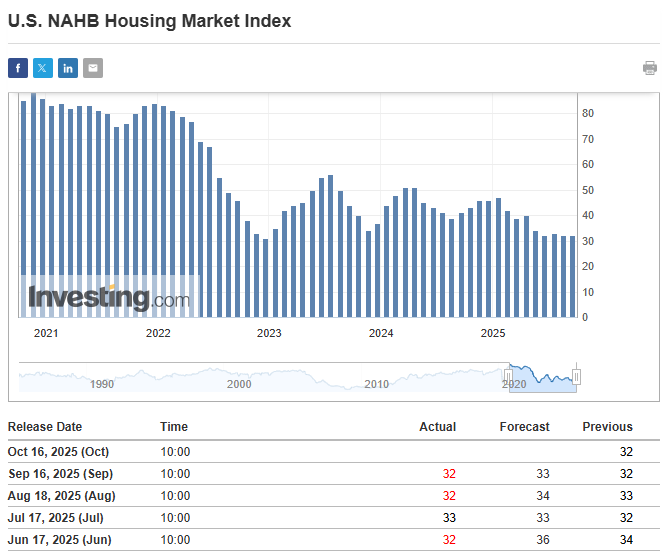The image size is (664, 553).
Task: Send by email using envelope icon
Action: click(x=93, y=68)
